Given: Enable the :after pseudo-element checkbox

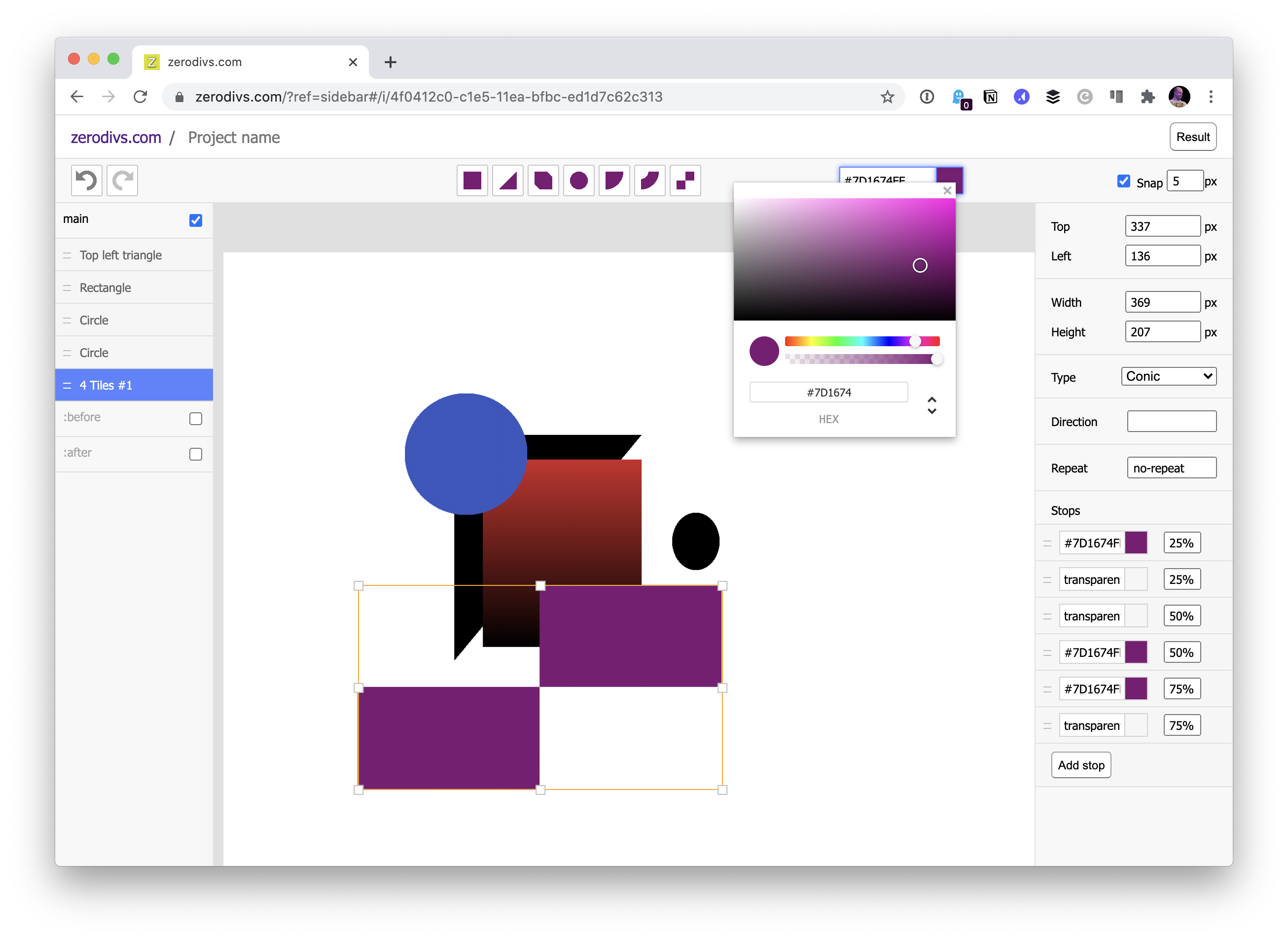Looking at the screenshot, I should click(196, 454).
